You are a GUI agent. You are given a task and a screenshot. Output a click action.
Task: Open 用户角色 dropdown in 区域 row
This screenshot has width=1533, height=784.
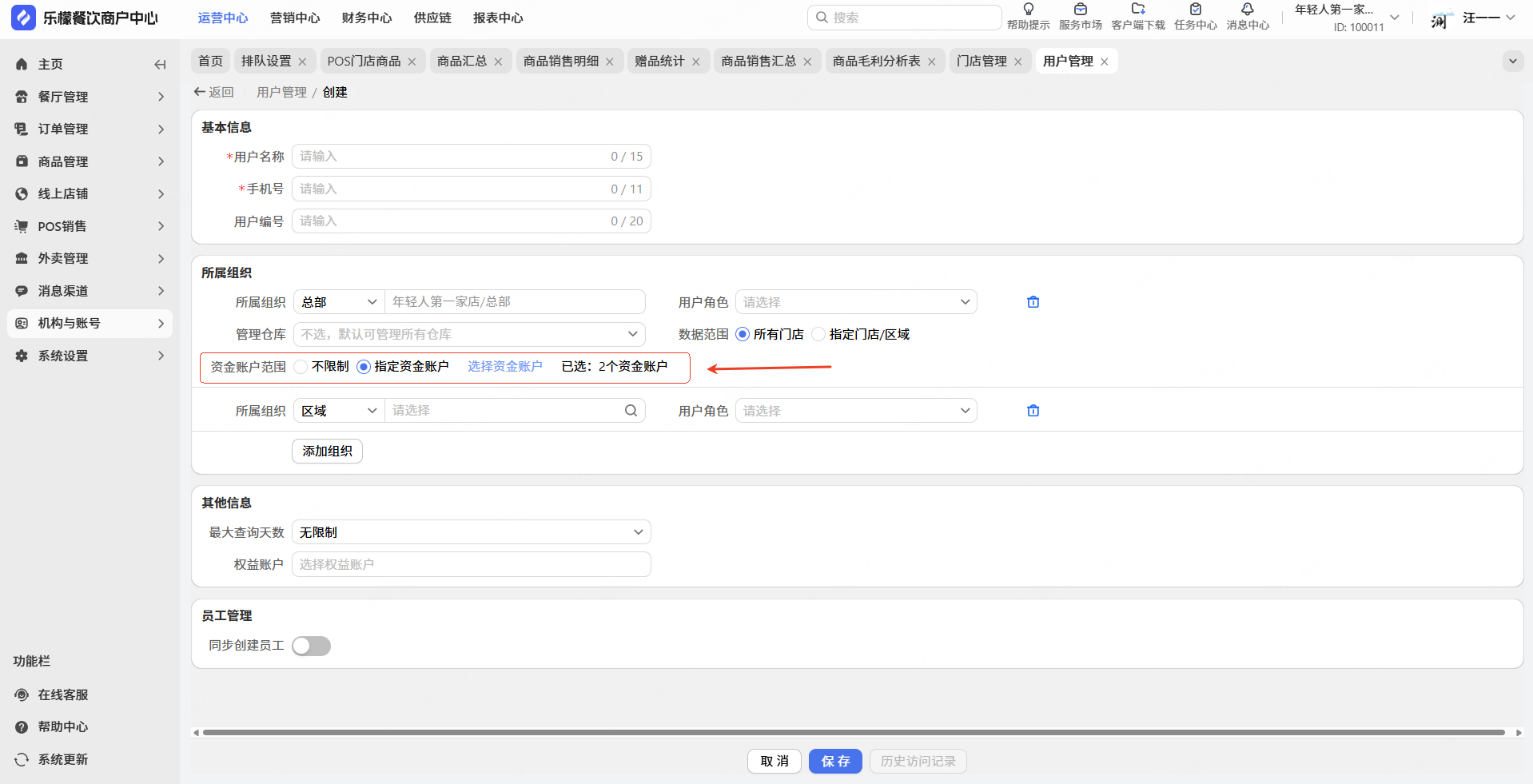click(856, 411)
